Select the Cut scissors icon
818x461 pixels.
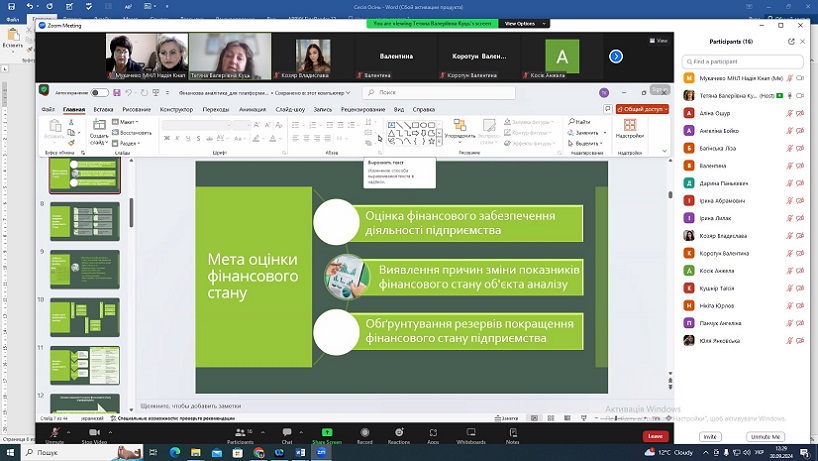tap(71, 122)
